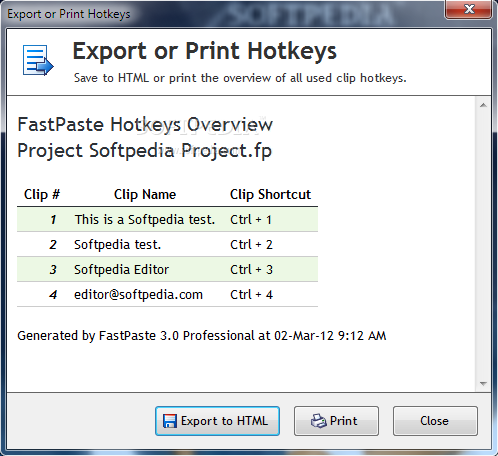Click the 'Ctrl + 1' shortcut cell
The image size is (498, 456).
tap(251, 219)
